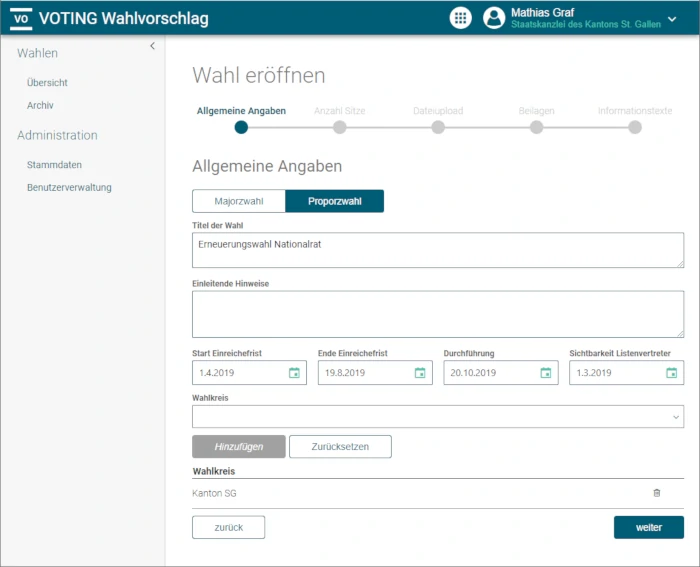
Task: Select Majorzwahl election type
Action: (x=238, y=201)
